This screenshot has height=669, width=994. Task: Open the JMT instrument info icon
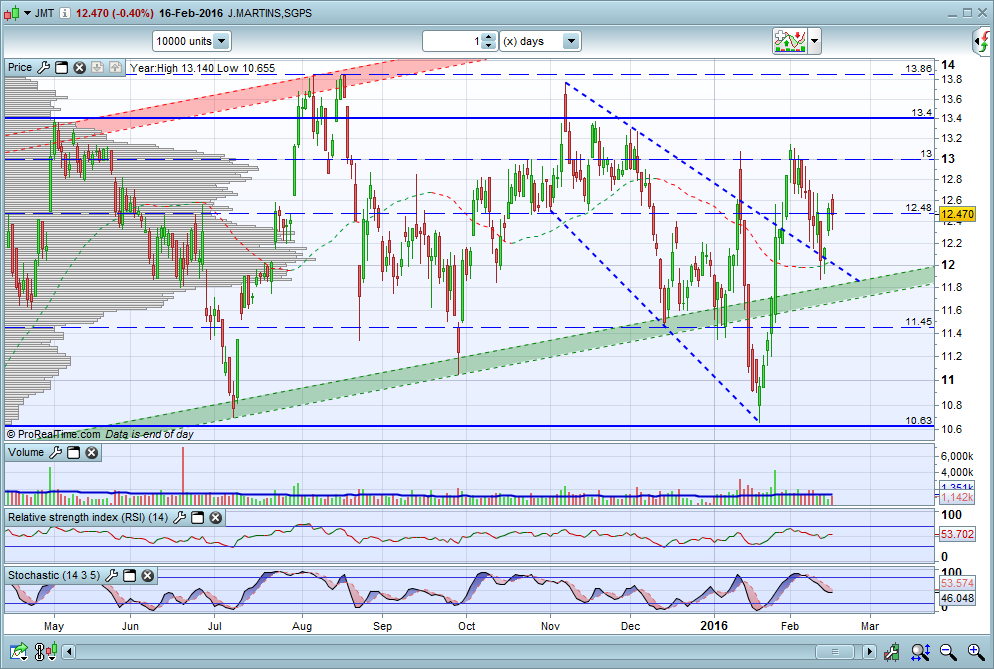(65, 13)
